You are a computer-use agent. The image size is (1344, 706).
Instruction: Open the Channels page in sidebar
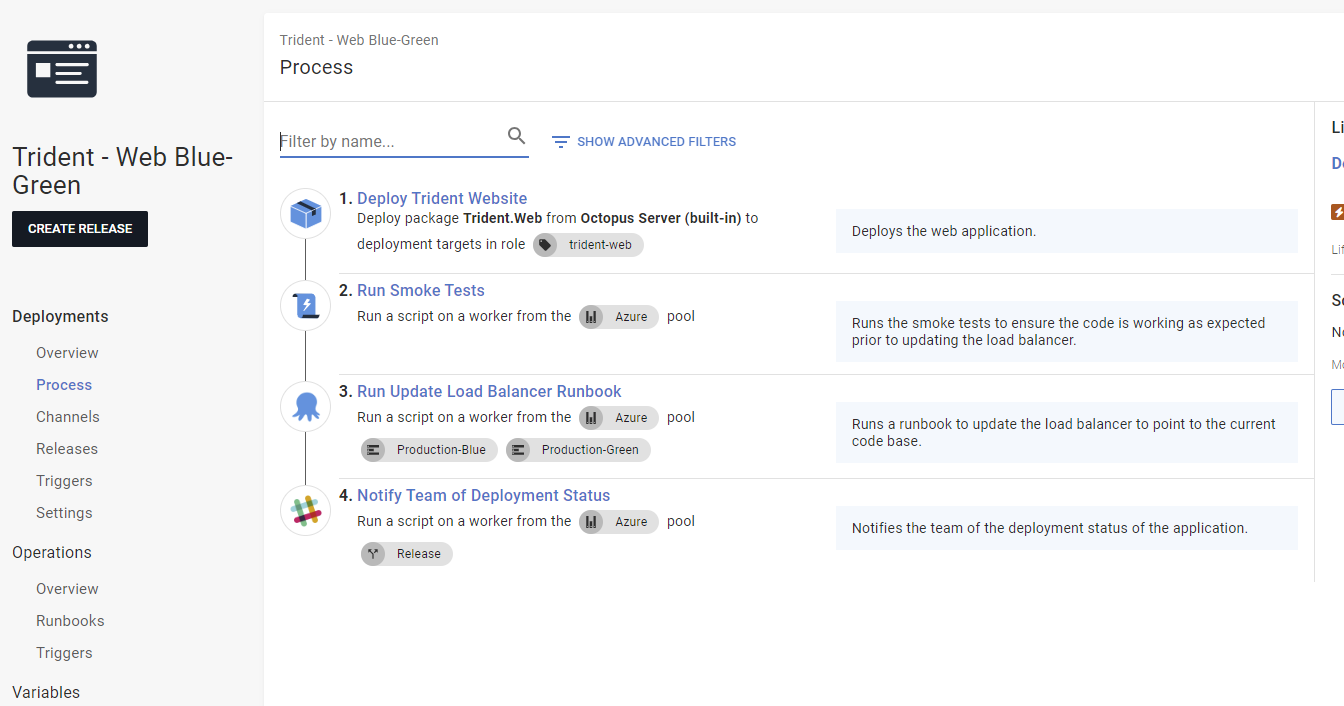point(68,417)
